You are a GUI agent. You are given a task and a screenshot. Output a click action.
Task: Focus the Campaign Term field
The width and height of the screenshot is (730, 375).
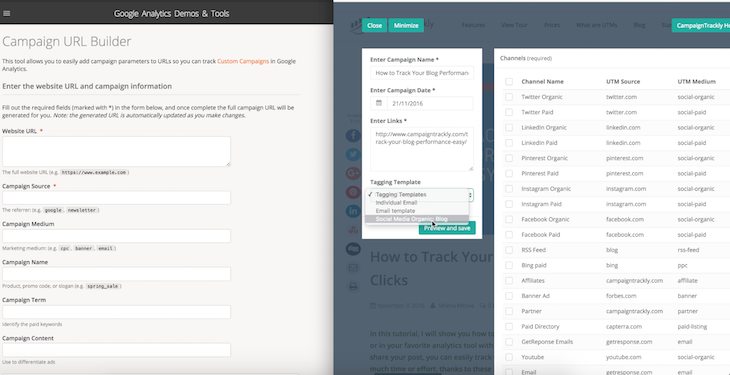pos(116,312)
